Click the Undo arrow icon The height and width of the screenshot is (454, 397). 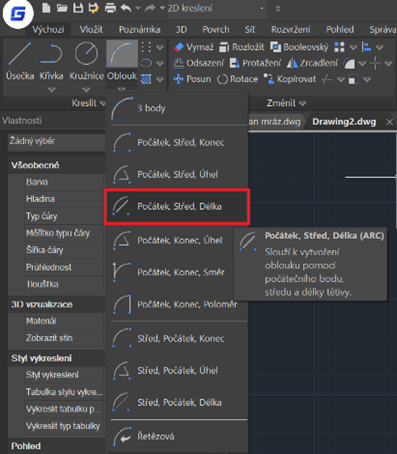pyautogui.click(x=126, y=8)
